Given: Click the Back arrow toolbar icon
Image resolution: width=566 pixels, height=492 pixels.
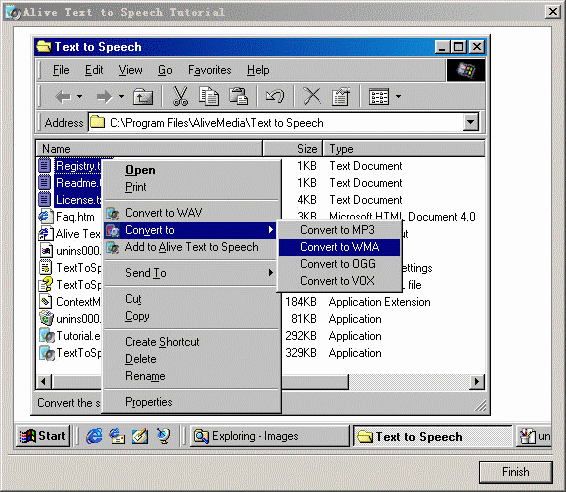Looking at the screenshot, I should point(63,97).
